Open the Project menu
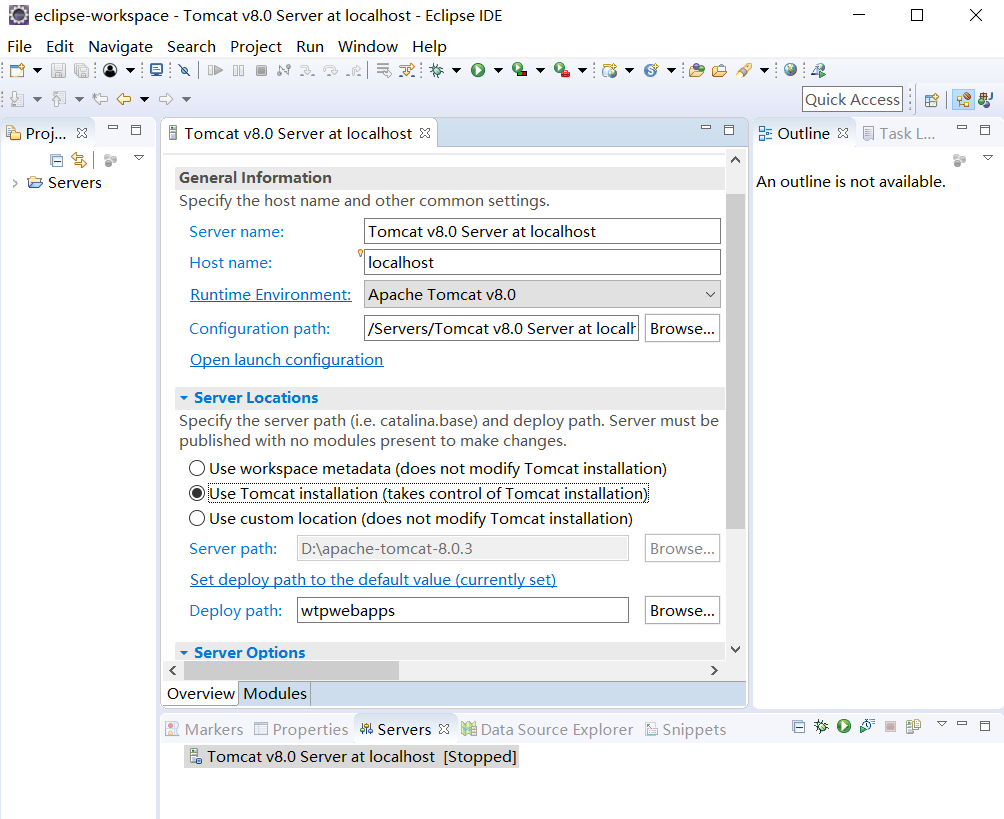 (x=255, y=47)
